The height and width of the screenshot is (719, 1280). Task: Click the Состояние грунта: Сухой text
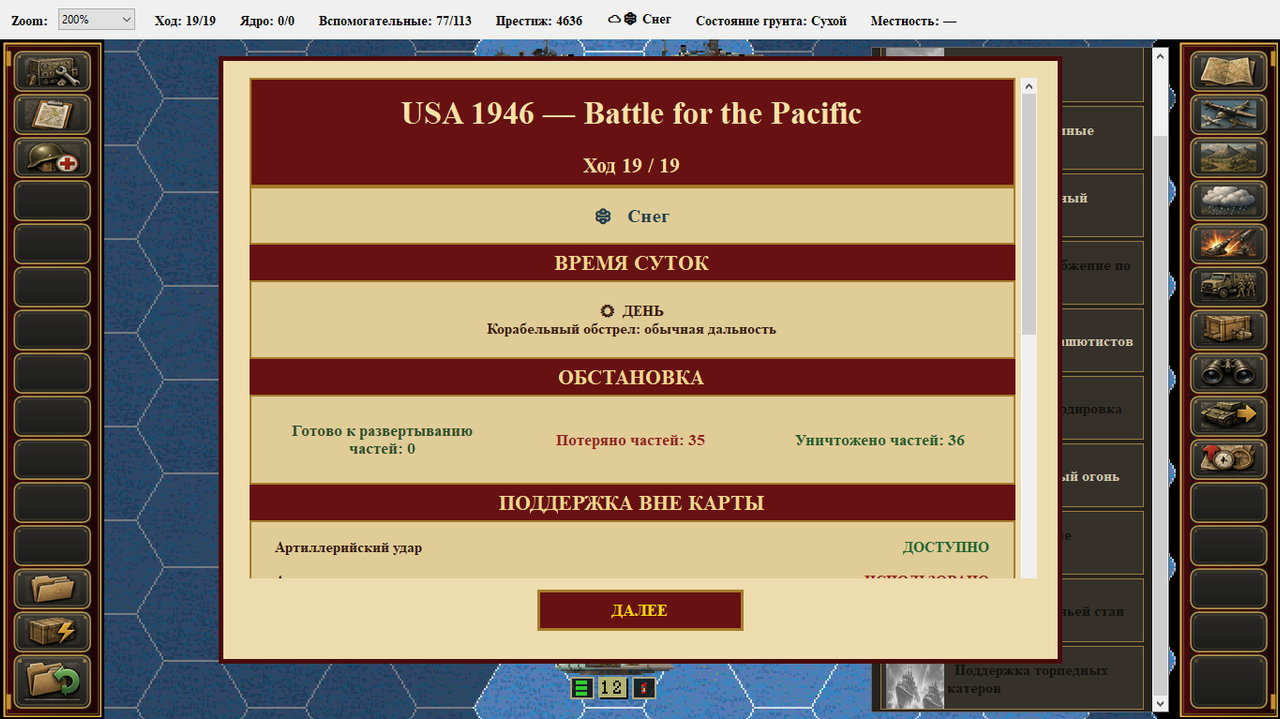771,20
